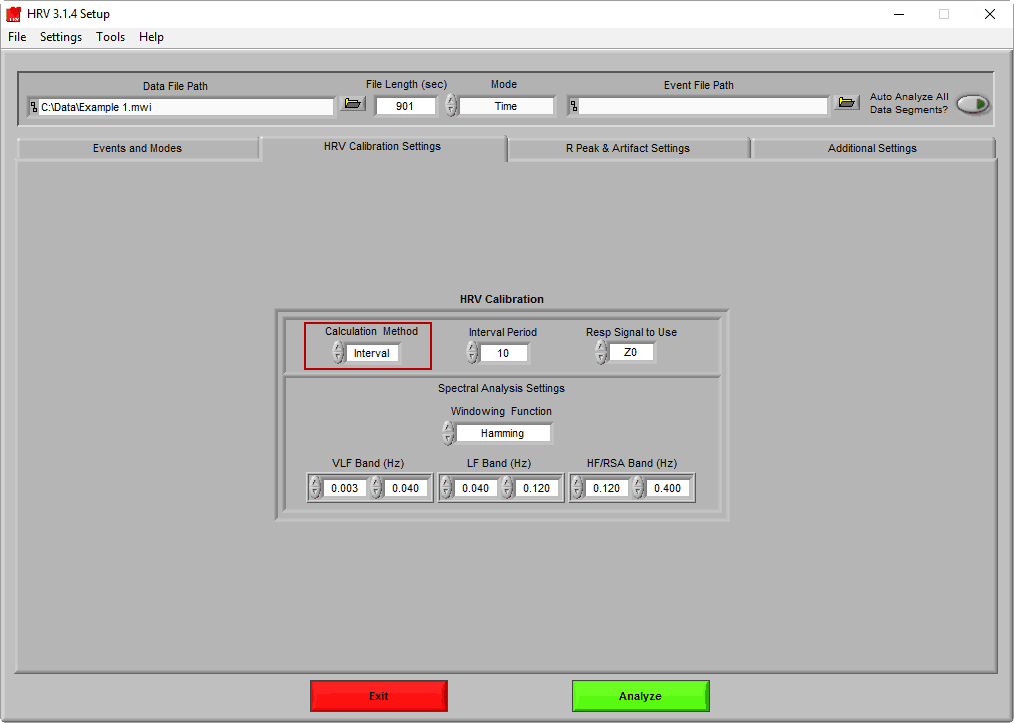Open the File menu
The image size is (1014, 723).
click(x=17, y=37)
